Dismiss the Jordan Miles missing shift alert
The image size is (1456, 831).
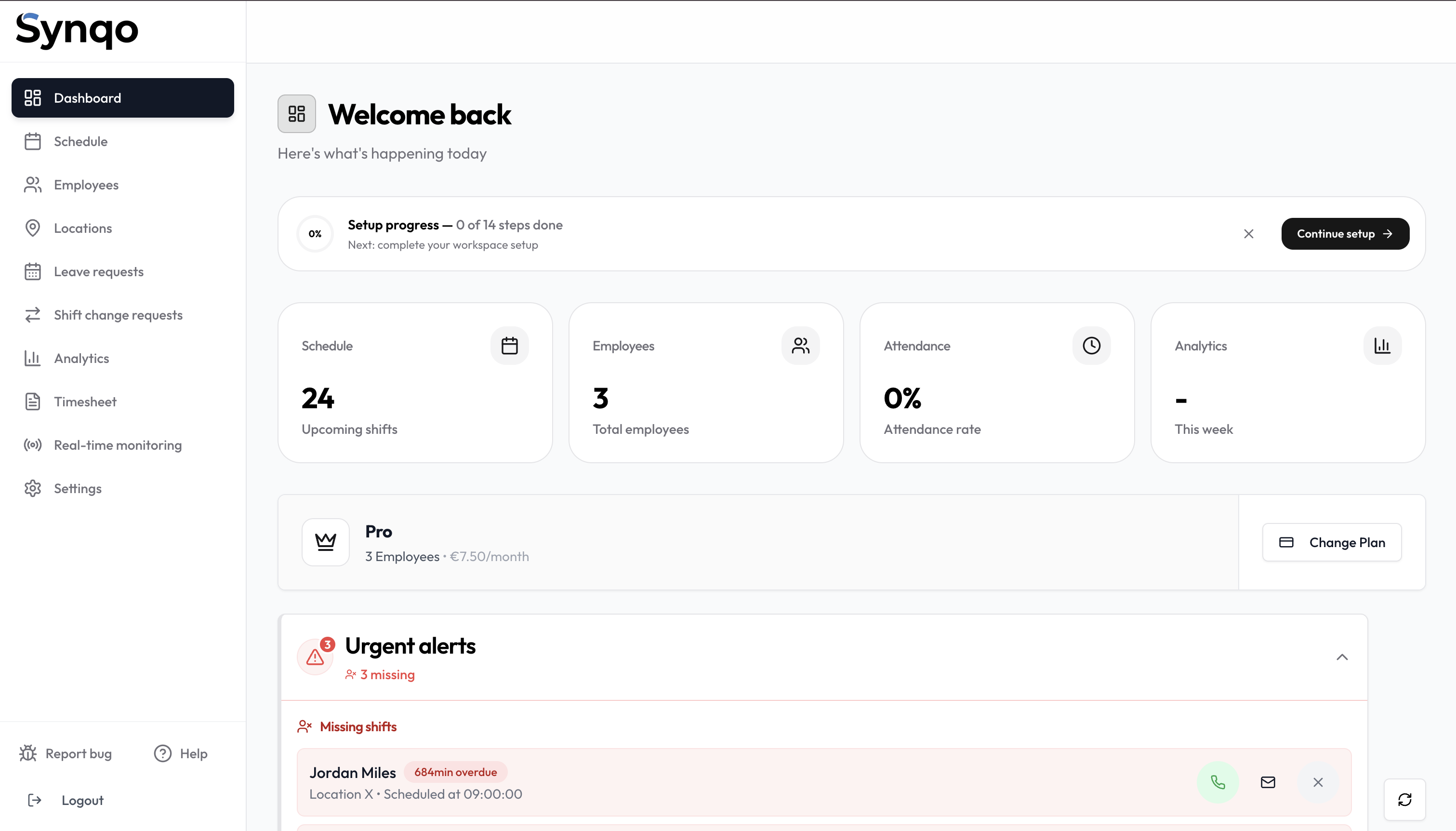point(1317,782)
